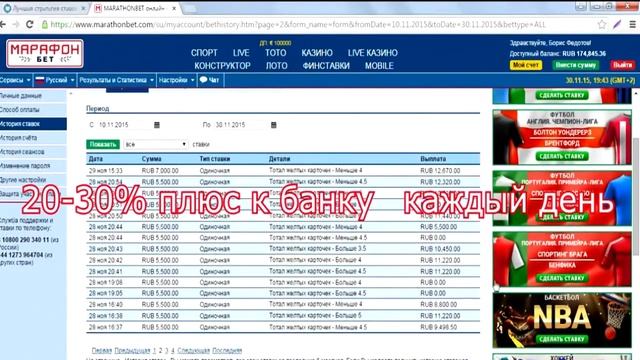This screenshot has width=640, height=360.
Task: Select История ставок in the sidebar
Action: point(33,124)
